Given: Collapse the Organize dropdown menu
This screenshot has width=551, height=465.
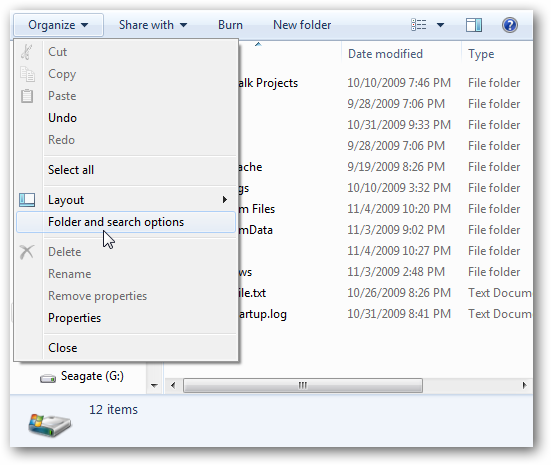Looking at the screenshot, I should [x=58, y=25].
